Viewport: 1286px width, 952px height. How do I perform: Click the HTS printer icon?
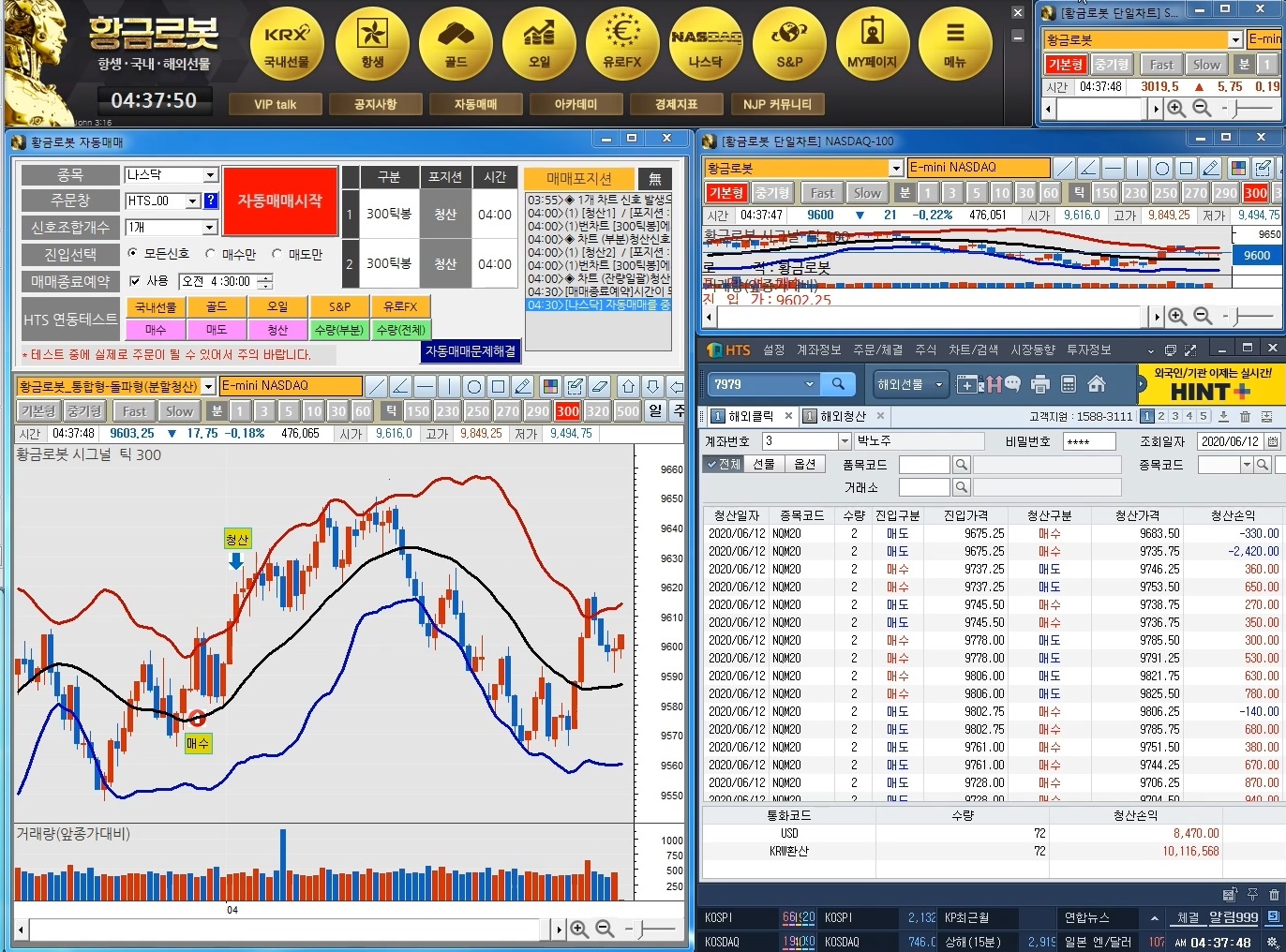1039,384
